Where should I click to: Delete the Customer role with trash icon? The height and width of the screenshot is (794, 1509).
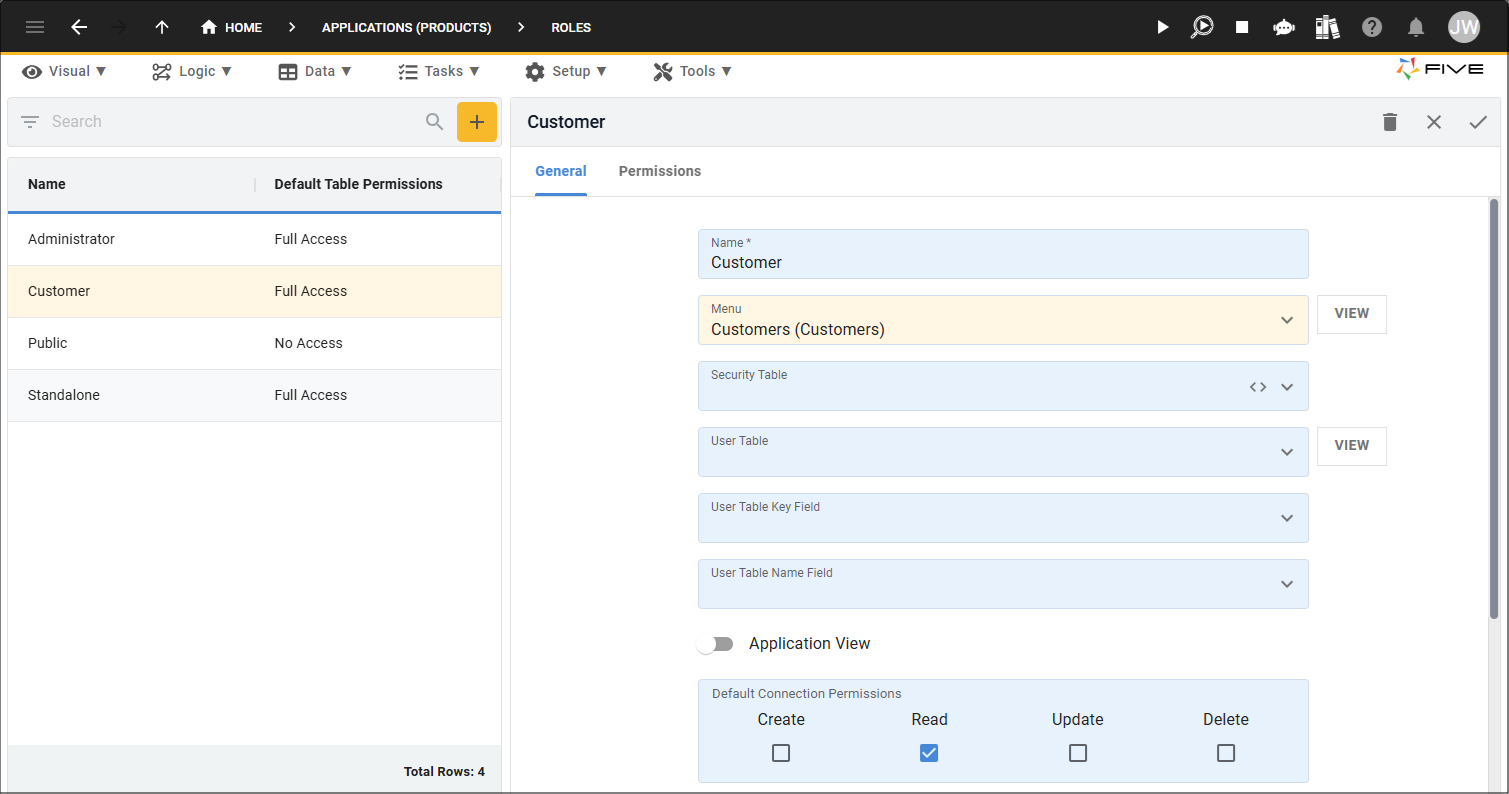(1390, 122)
